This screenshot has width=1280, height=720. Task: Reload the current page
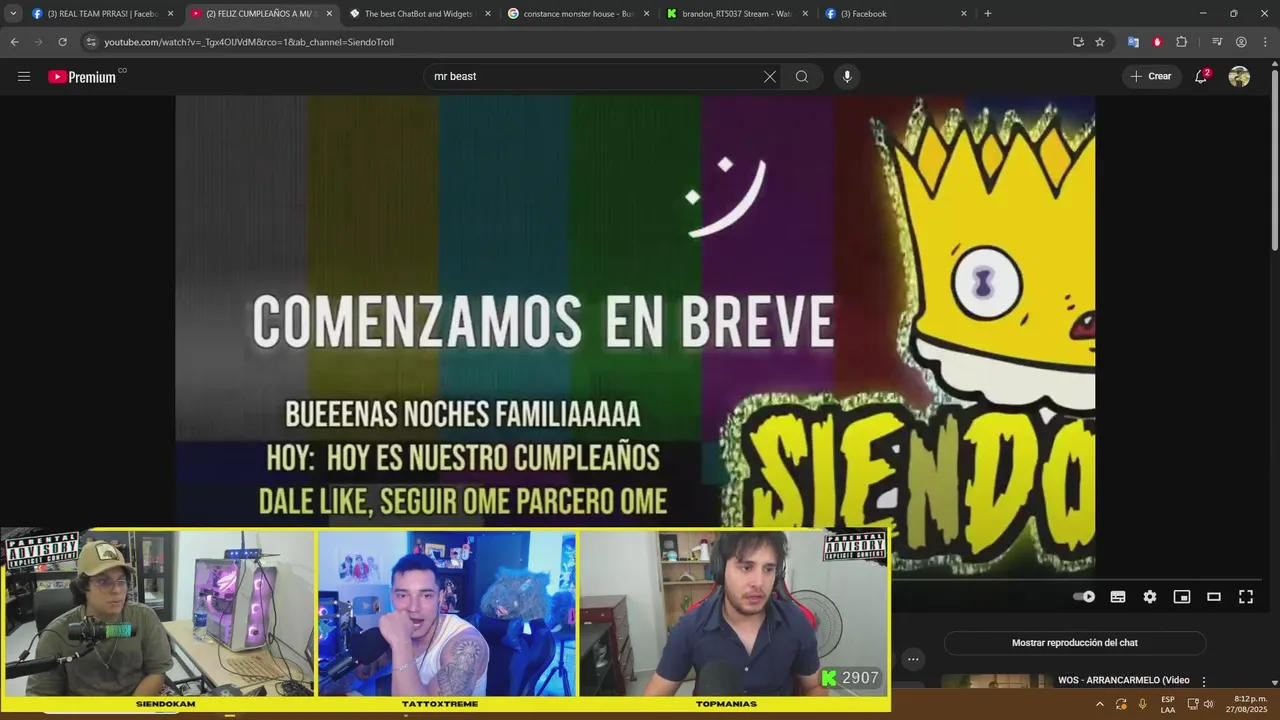click(62, 42)
